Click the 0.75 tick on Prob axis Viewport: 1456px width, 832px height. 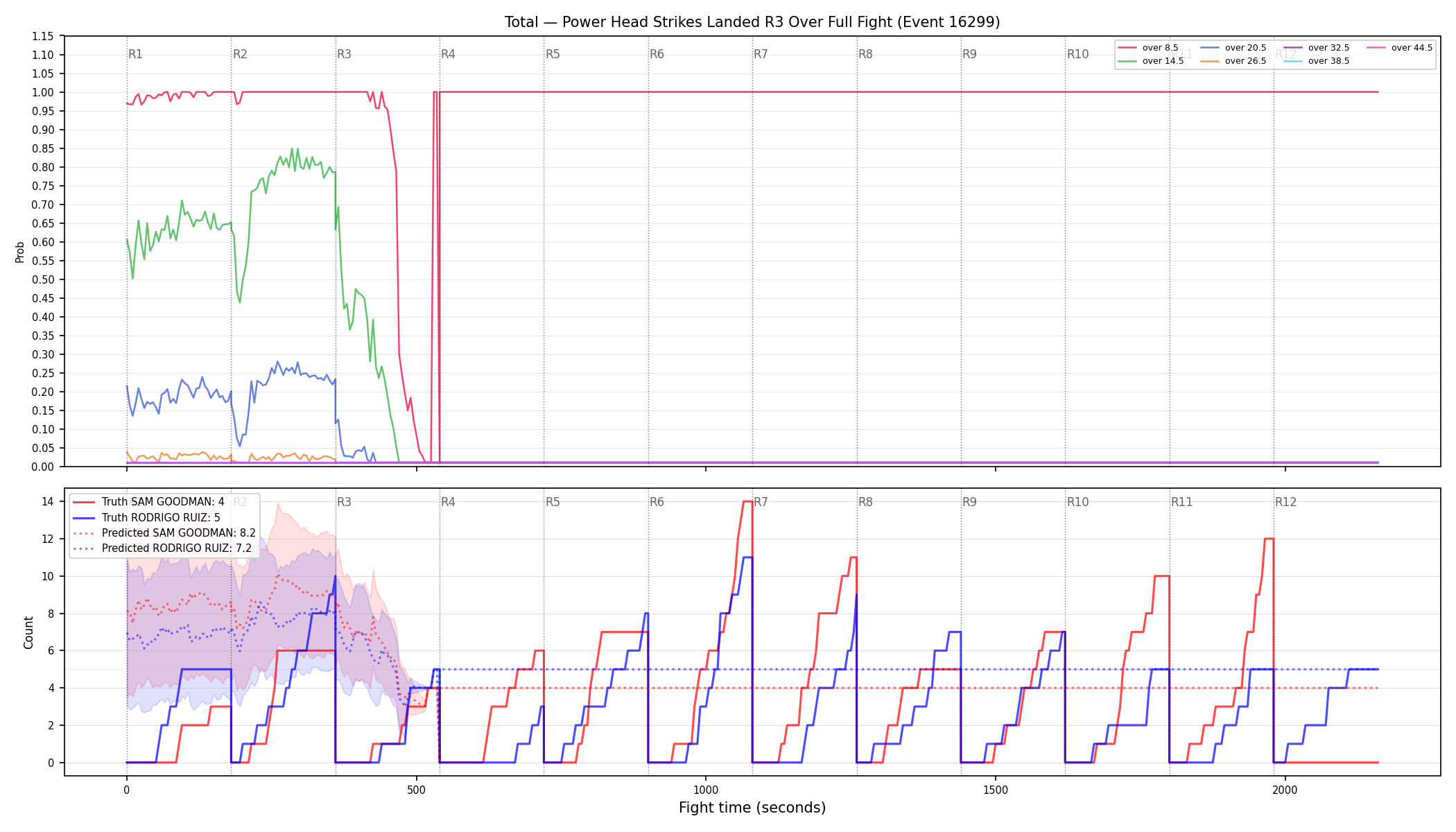pos(42,186)
